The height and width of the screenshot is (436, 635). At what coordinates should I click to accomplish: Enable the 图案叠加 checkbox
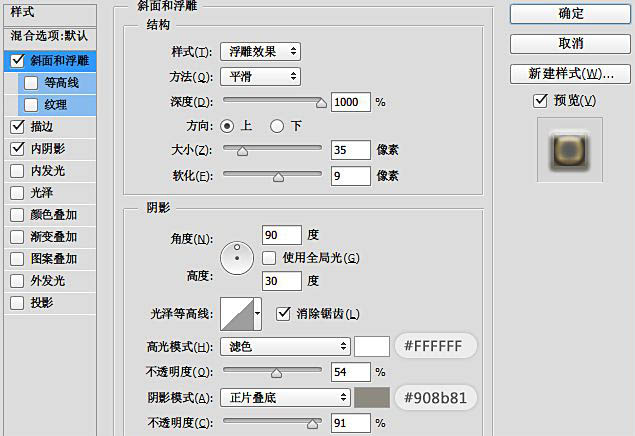17,259
